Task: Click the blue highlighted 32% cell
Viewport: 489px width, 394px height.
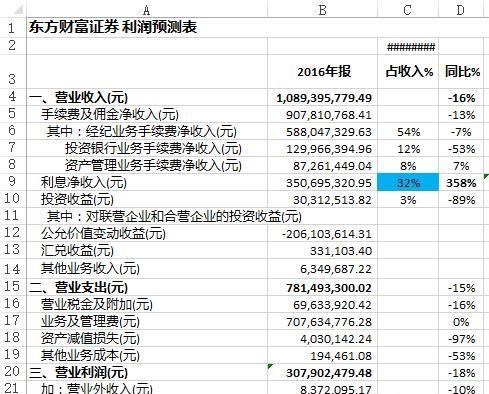Action: (408, 182)
